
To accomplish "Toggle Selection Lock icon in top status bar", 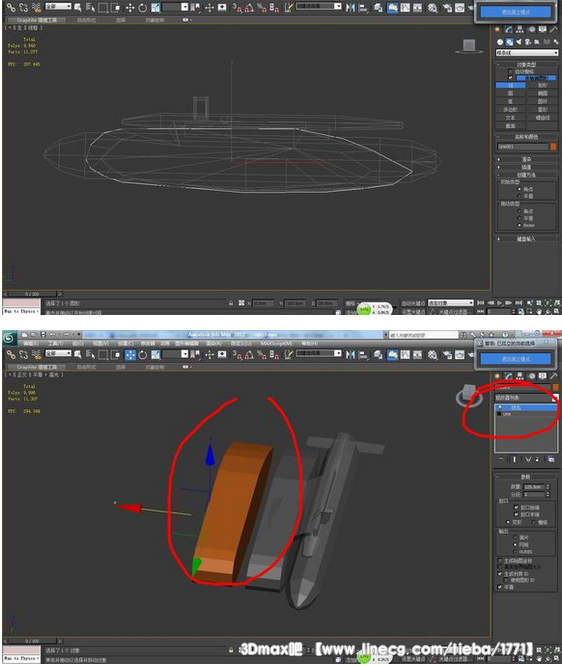I will click(x=231, y=303).
